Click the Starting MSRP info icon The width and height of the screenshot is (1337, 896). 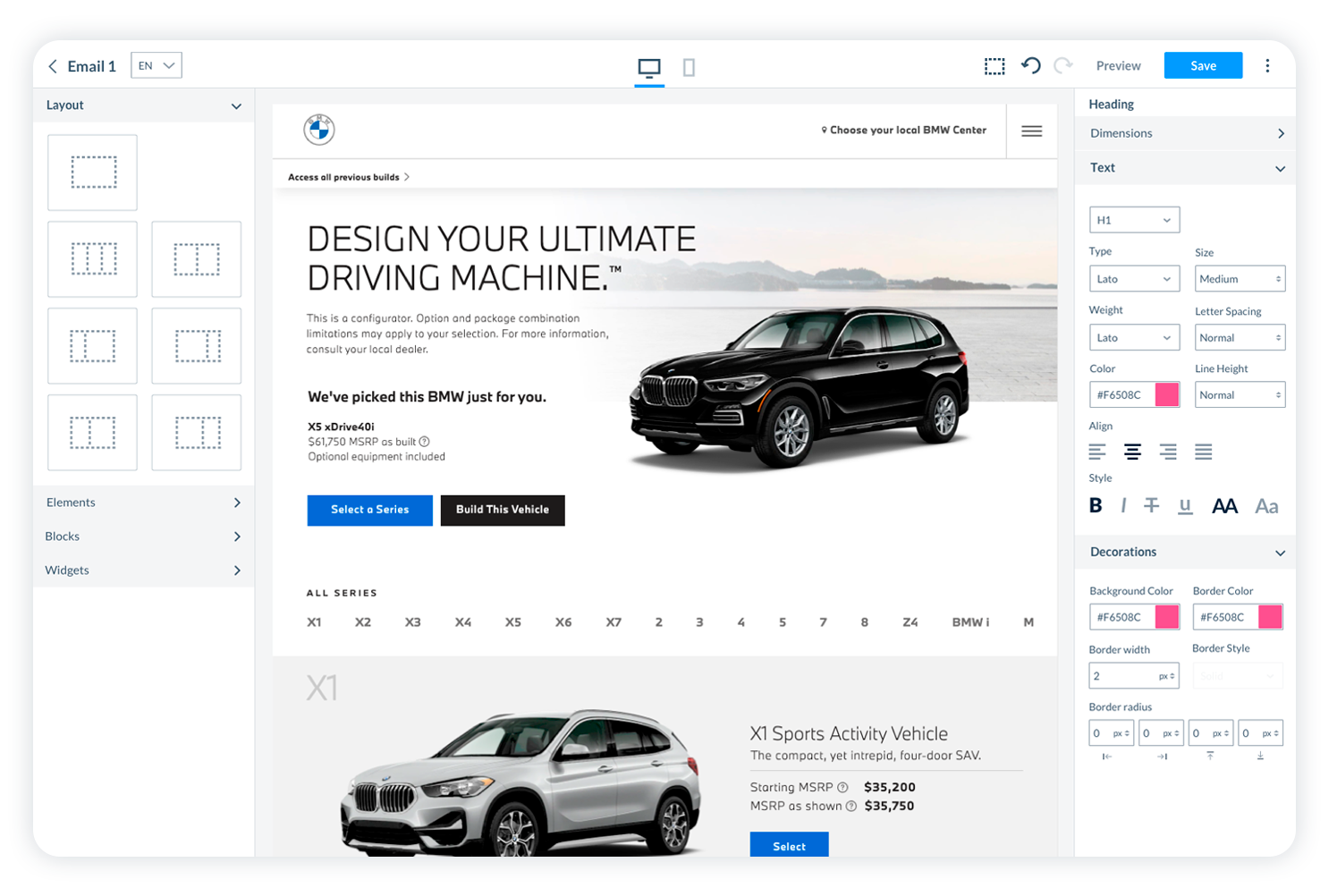(842, 788)
